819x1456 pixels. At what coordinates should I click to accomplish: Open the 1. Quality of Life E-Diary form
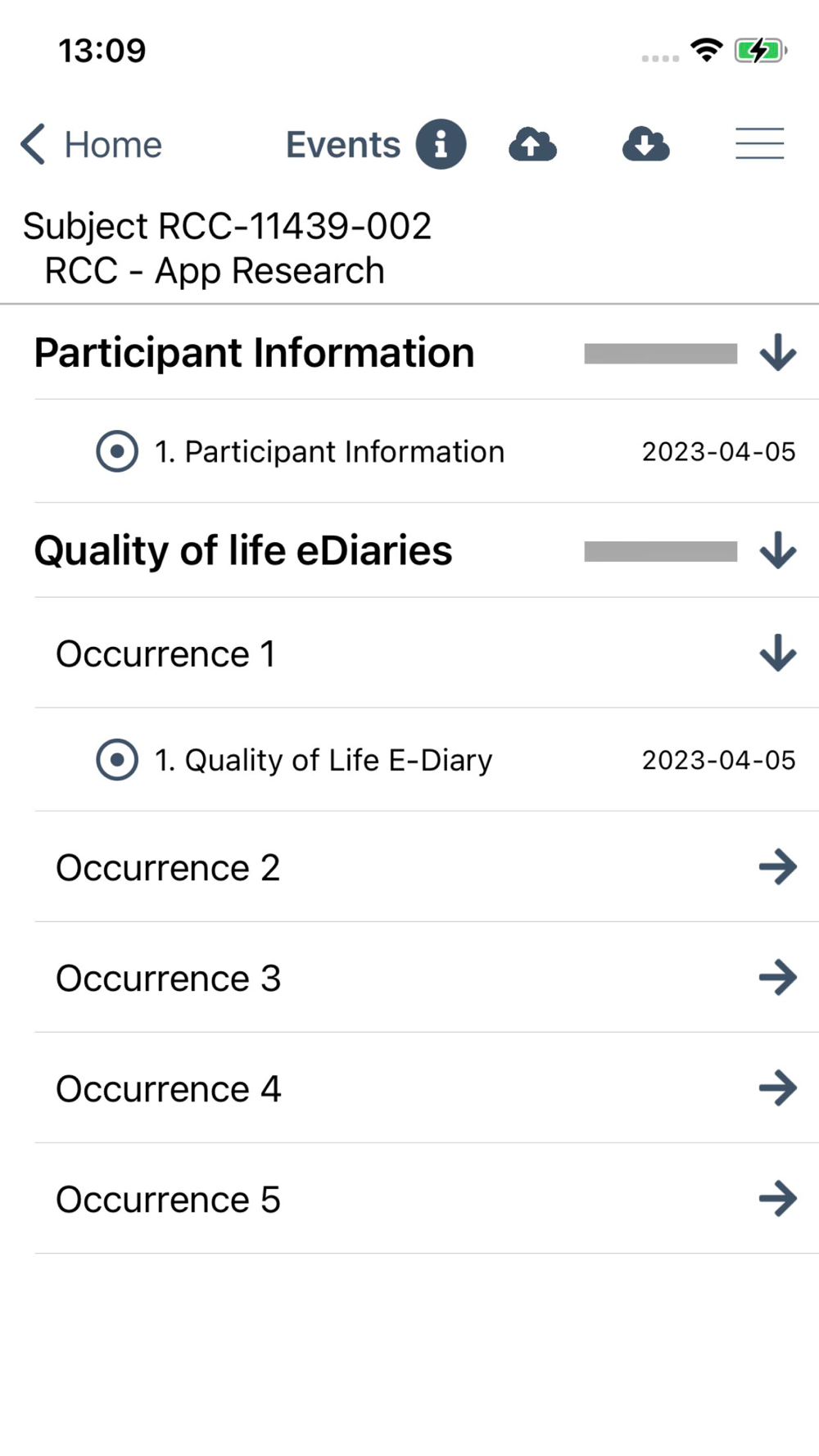324,760
